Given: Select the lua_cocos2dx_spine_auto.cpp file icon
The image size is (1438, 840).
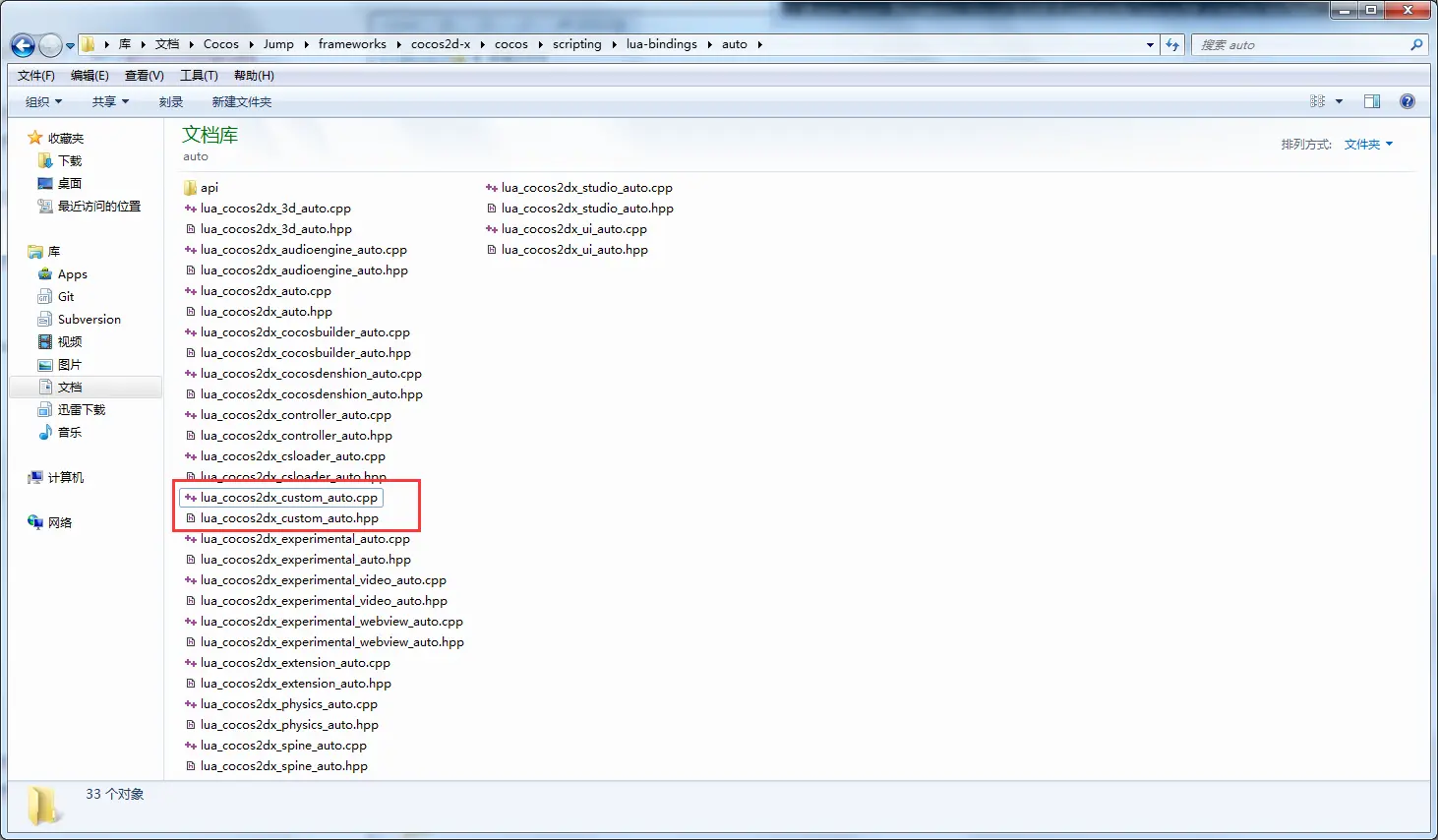Looking at the screenshot, I should (x=191, y=746).
